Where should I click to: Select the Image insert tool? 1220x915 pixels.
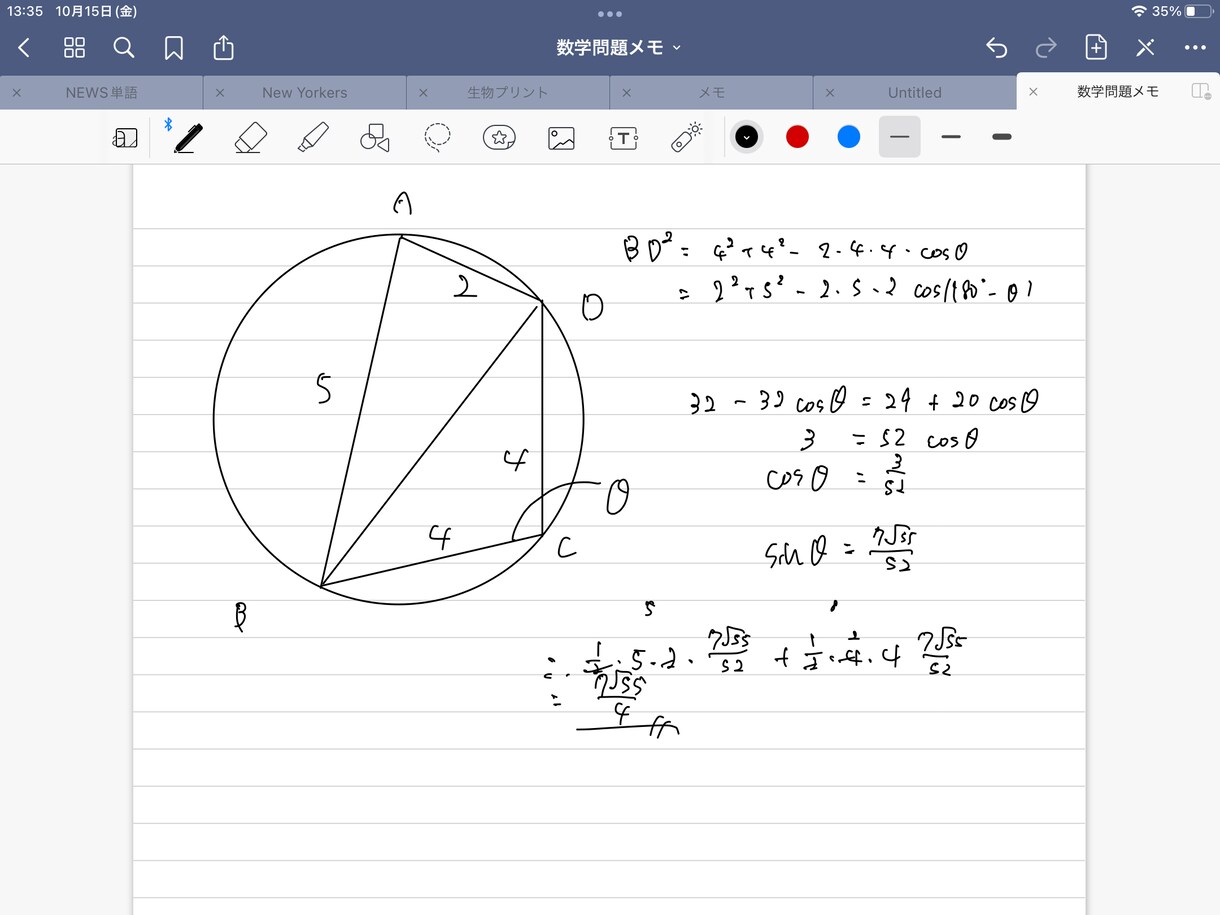point(561,138)
